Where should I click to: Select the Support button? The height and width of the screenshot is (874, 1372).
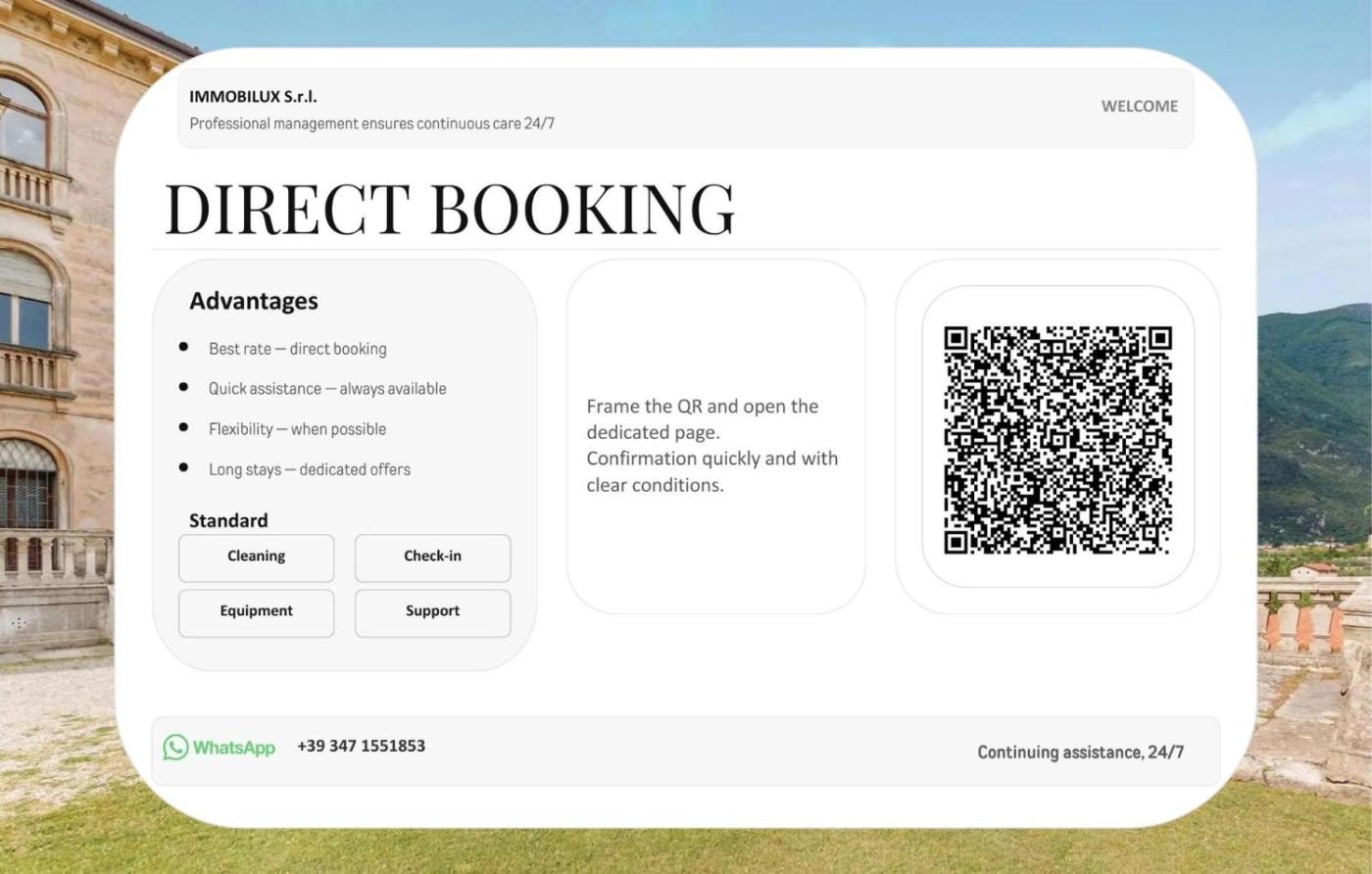(432, 611)
